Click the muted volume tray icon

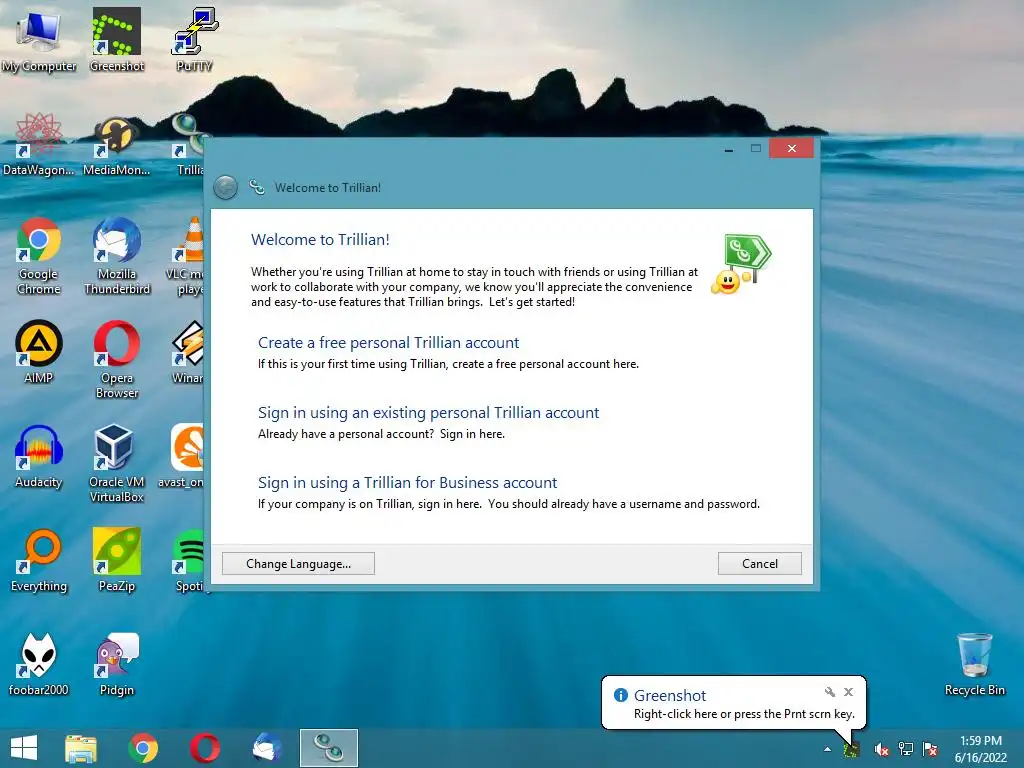coord(881,749)
